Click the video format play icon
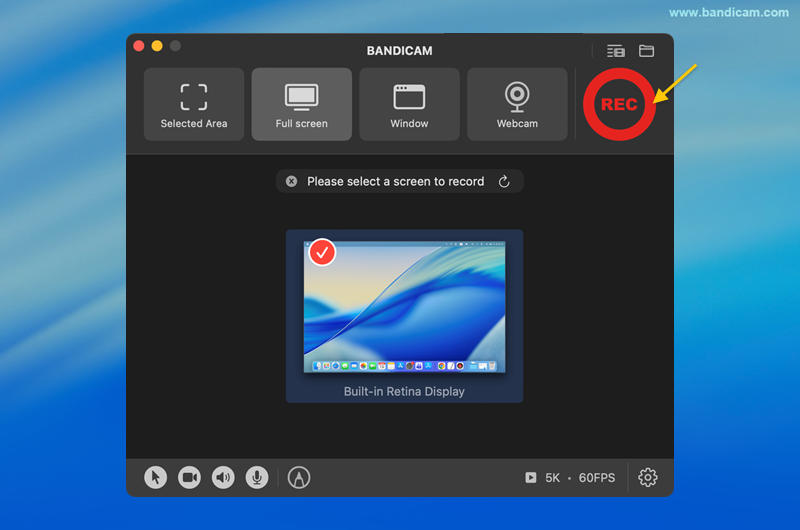 [x=530, y=478]
